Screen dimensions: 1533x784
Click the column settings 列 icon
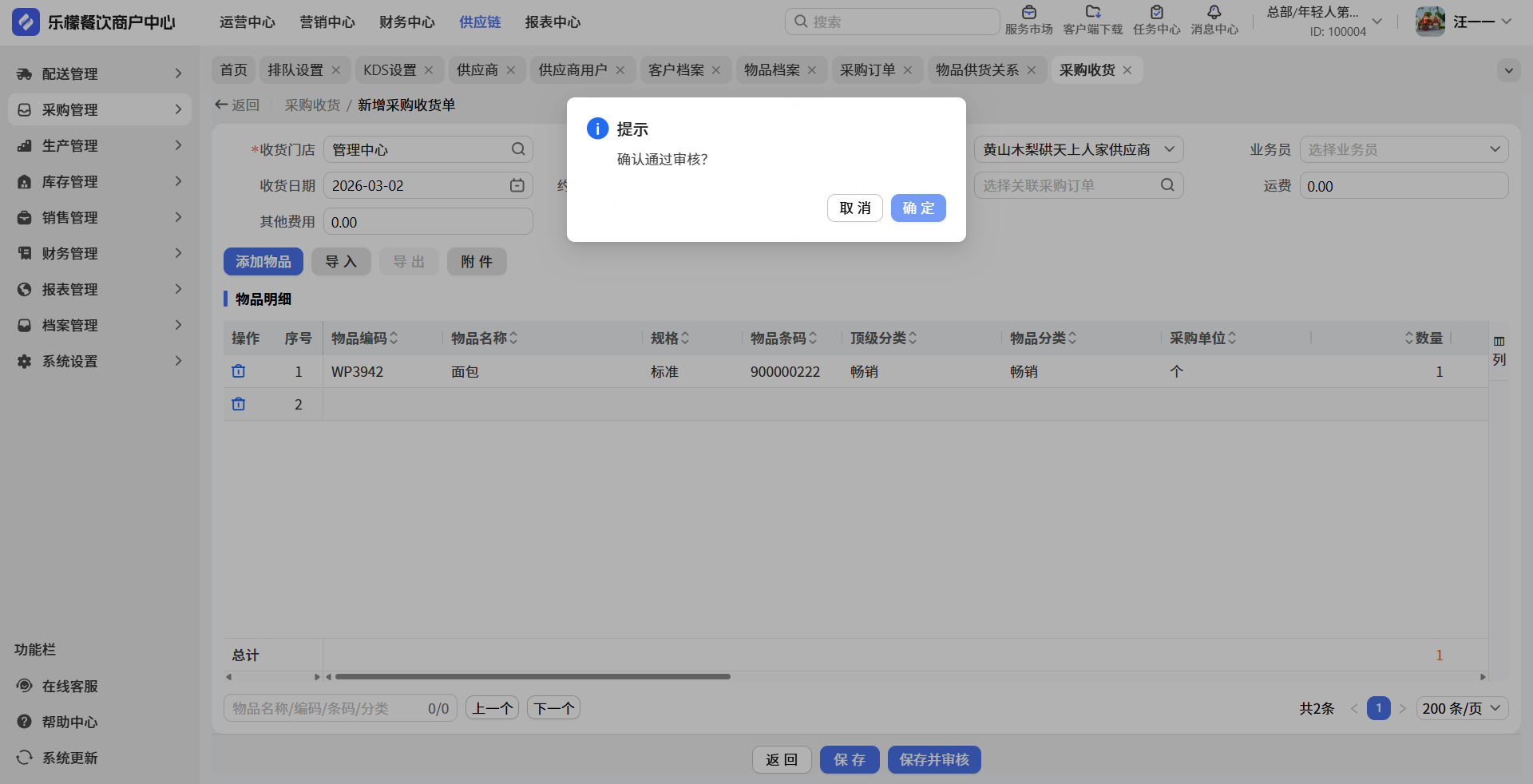pos(1499,350)
